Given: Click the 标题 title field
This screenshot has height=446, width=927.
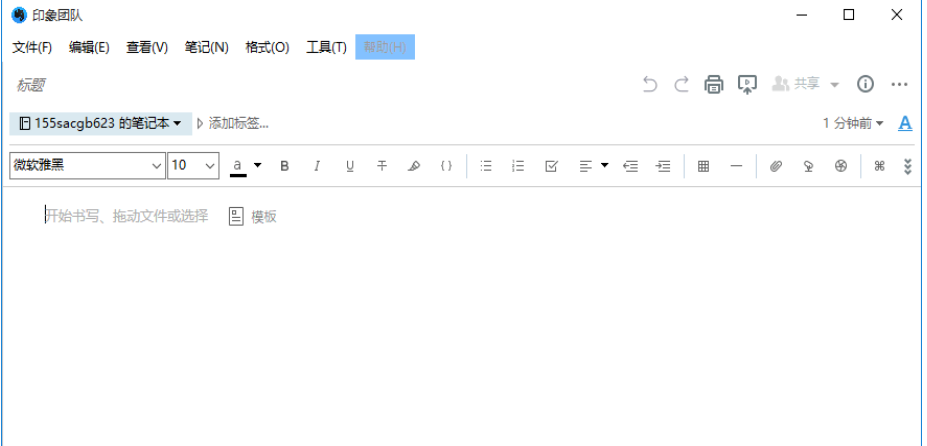Looking at the screenshot, I should [x=30, y=85].
